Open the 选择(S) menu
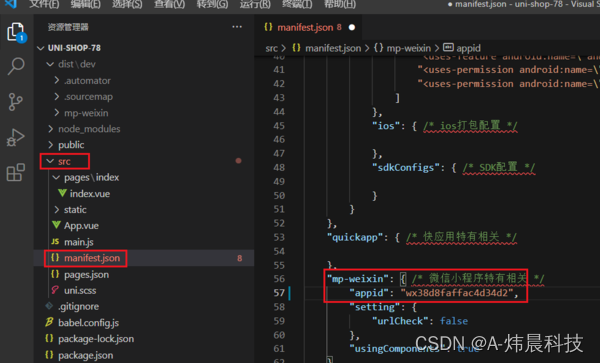This screenshot has height=363, width=600. tap(127, 4)
